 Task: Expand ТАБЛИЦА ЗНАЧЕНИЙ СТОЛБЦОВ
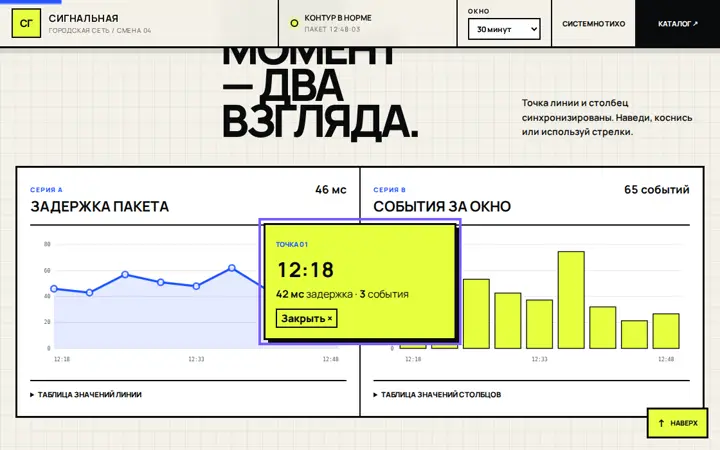[437, 394]
